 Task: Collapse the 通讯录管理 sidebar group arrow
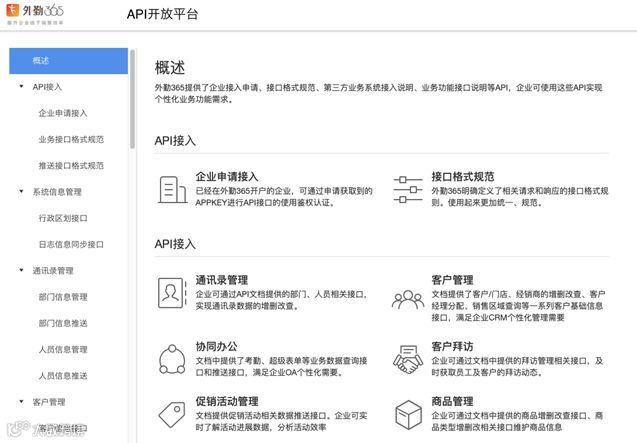[x=22, y=270]
